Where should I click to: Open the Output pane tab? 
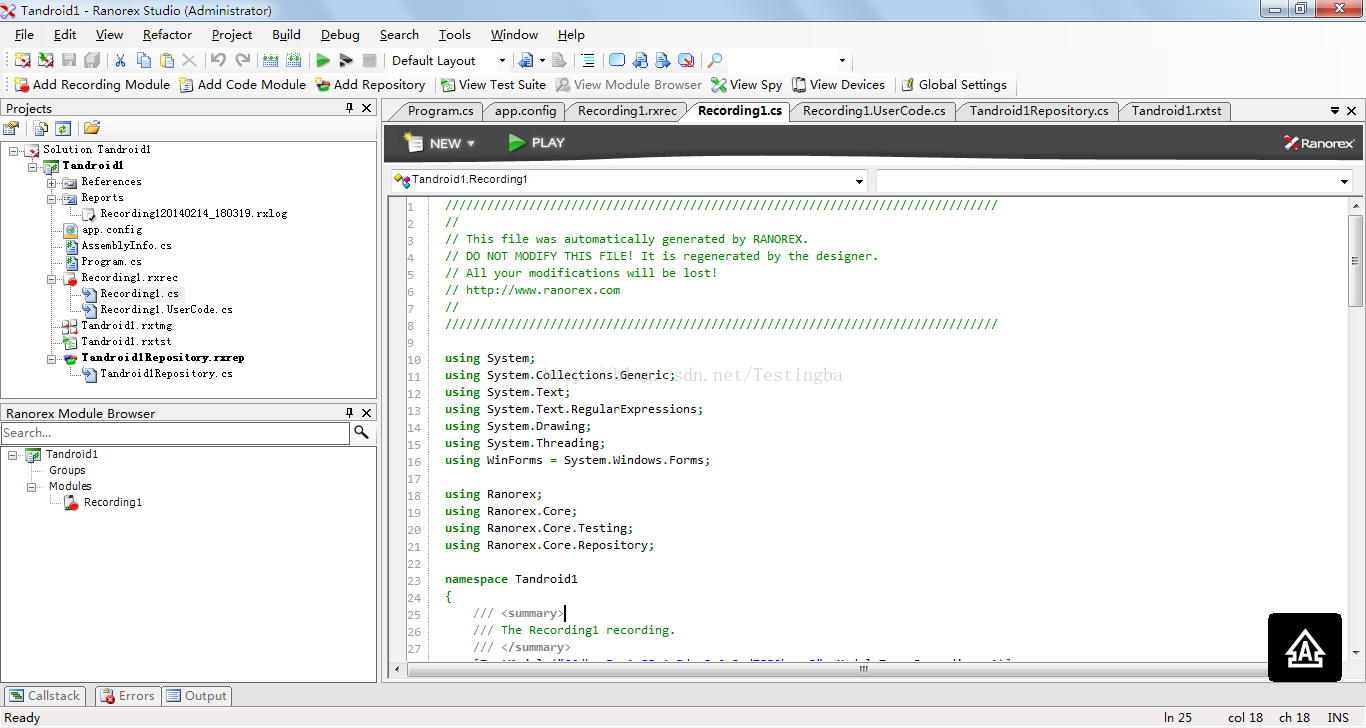pyautogui.click(x=197, y=696)
